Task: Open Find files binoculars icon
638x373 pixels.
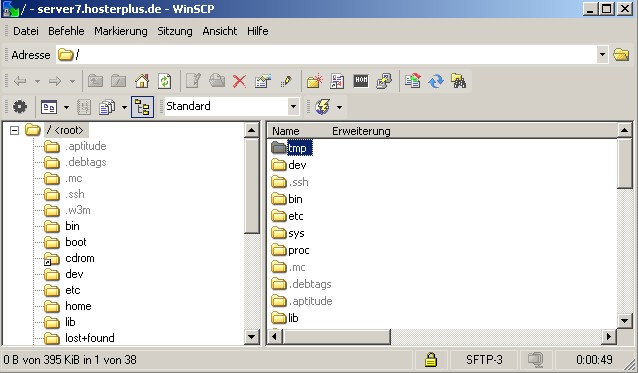Action: click(458, 81)
